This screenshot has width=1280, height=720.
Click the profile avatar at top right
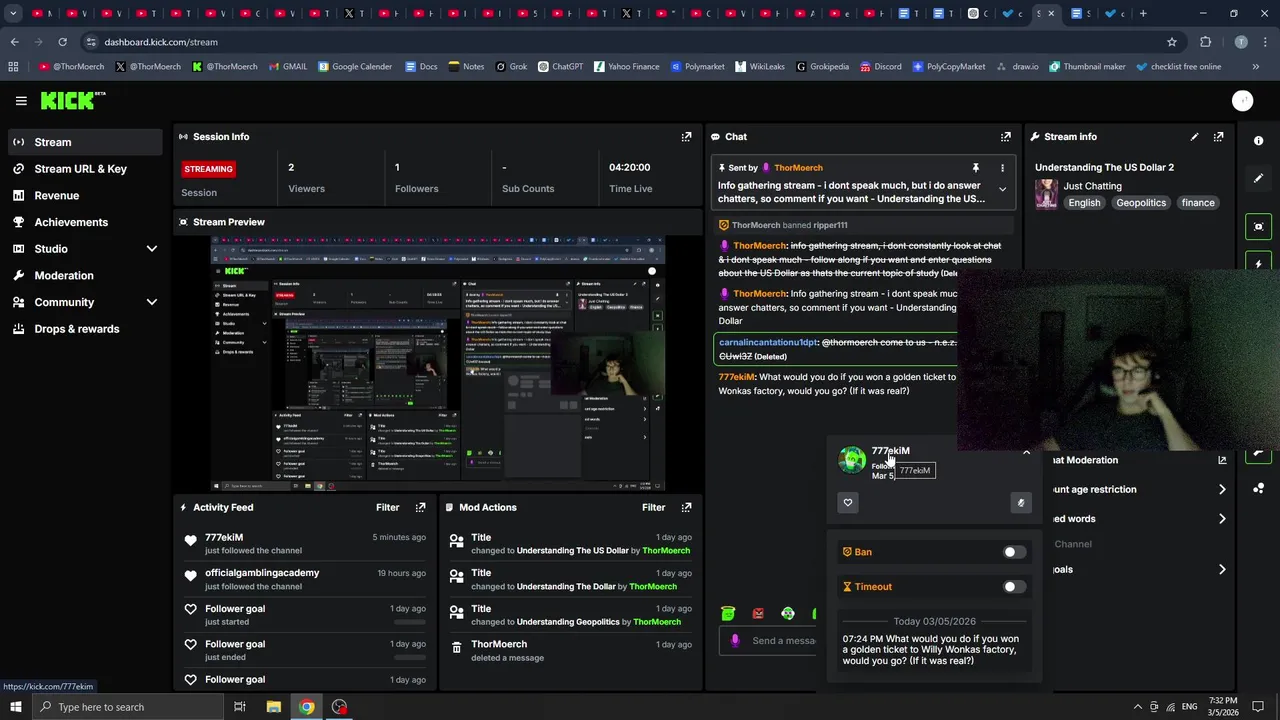point(1242,100)
